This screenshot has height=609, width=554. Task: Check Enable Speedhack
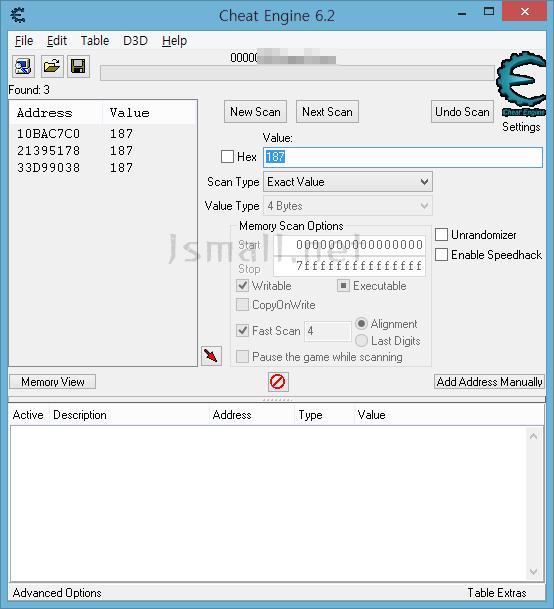[441, 255]
